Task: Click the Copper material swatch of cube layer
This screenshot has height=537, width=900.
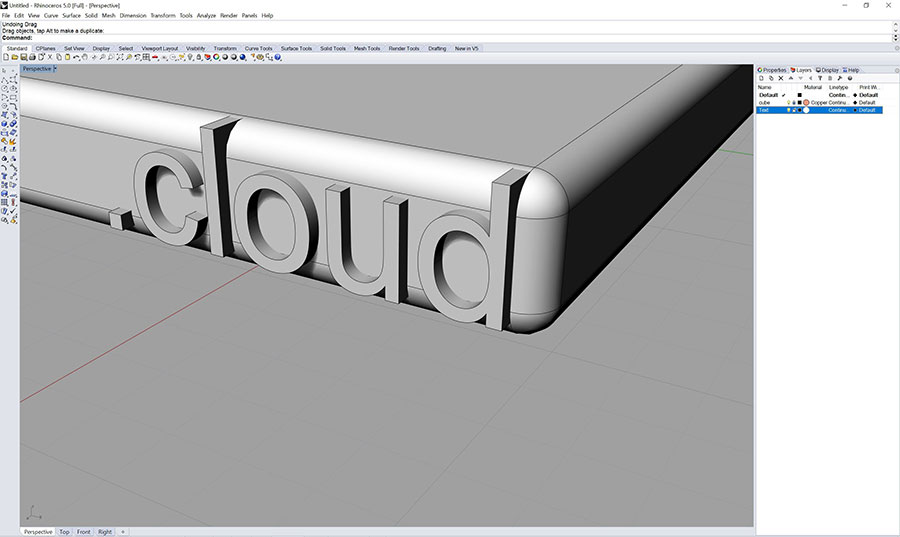Action: coord(806,103)
